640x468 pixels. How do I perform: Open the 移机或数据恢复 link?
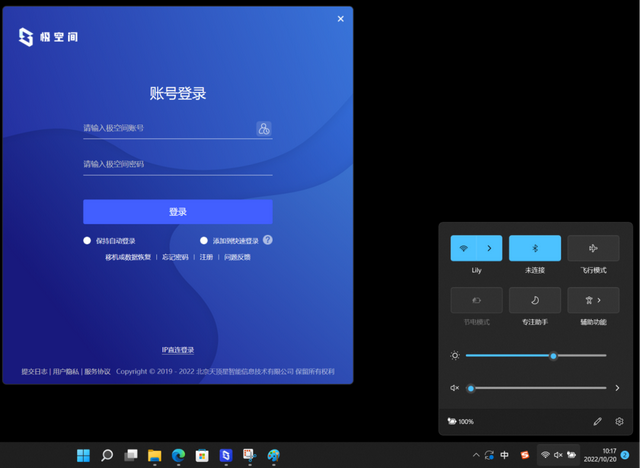point(128,257)
